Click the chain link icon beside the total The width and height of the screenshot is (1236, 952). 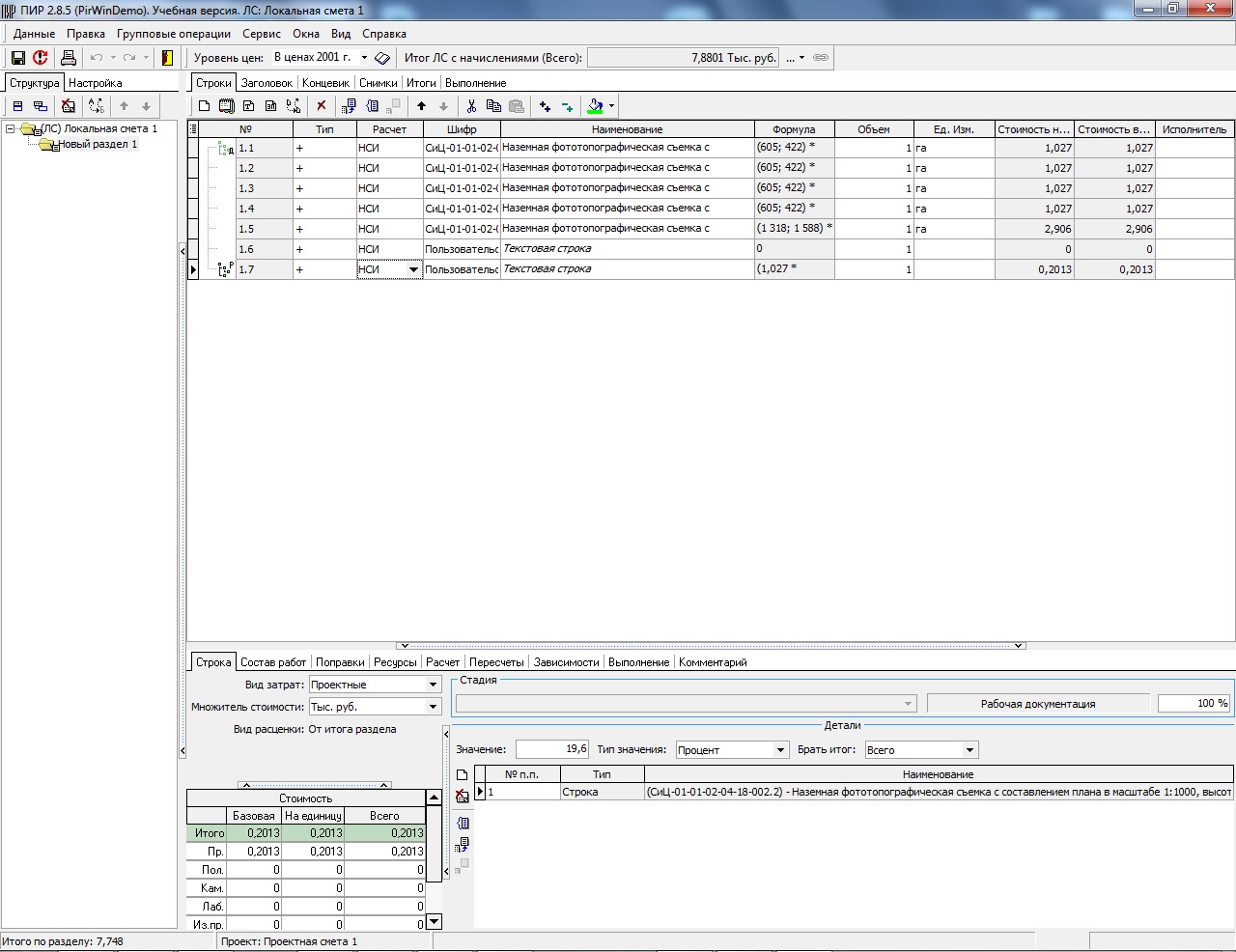pyautogui.click(x=821, y=58)
